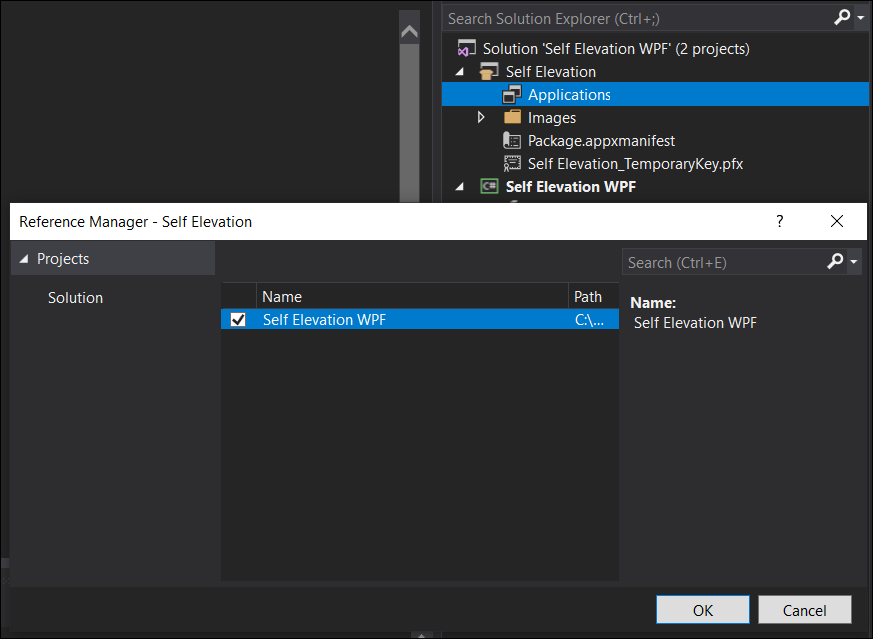Select the Self Elevation WPF row in the list
Screen dimensions: 873x639
420,320
